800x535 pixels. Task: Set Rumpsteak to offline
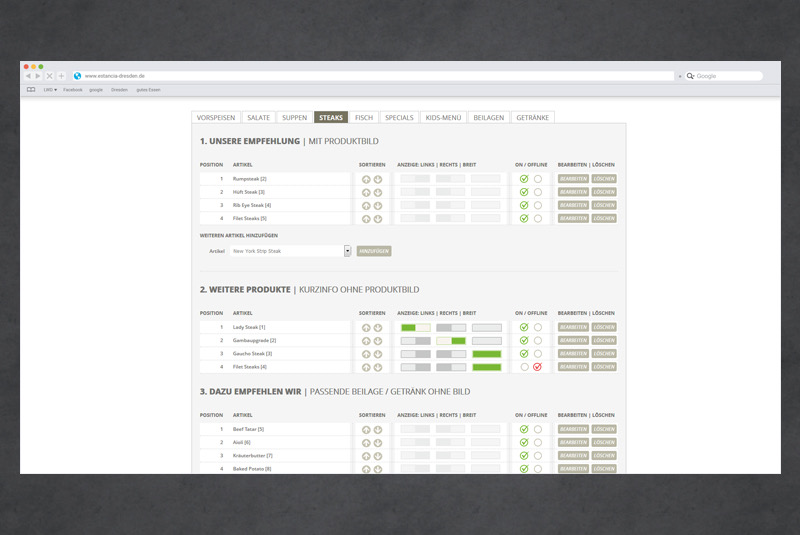pyautogui.click(x=538, y=179)
